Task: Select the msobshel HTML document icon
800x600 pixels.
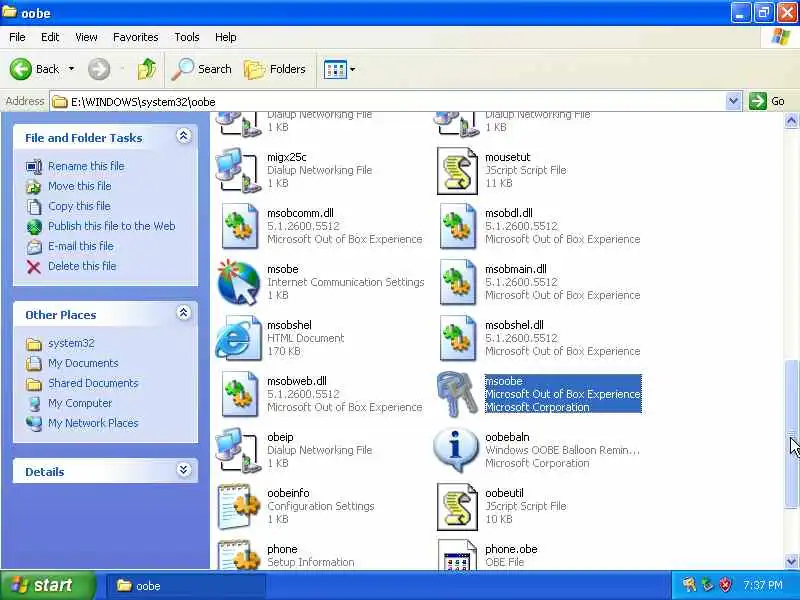Action: tap(239, 338)
